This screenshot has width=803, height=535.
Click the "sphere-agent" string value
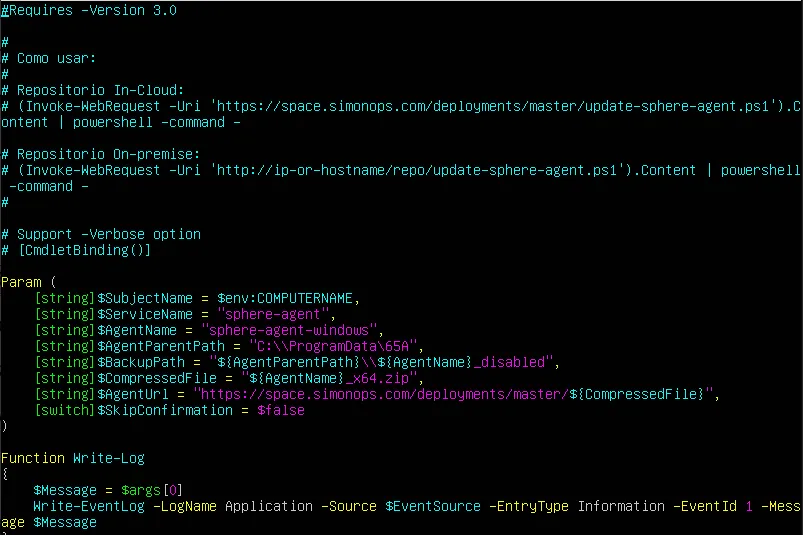[273, 314]
